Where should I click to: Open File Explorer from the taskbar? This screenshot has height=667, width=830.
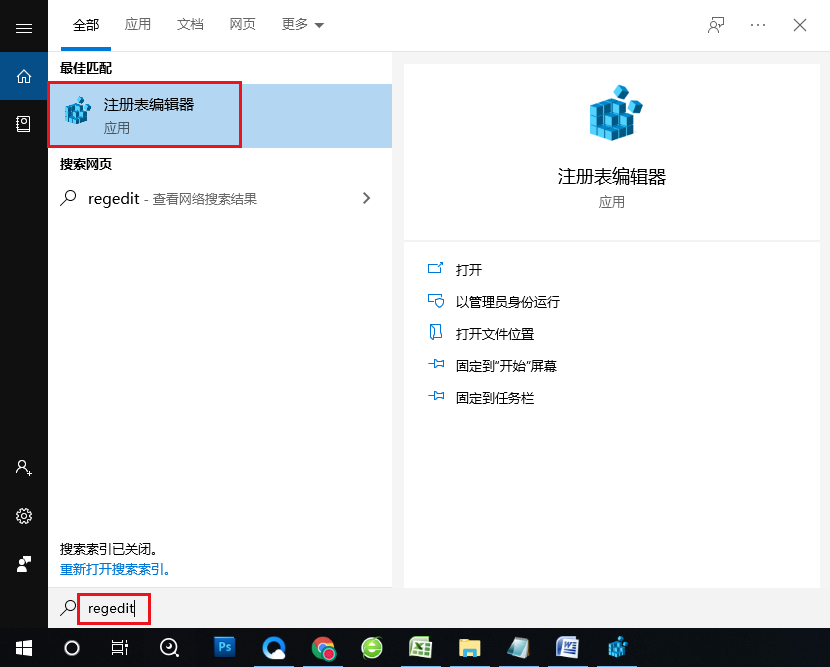470,647
